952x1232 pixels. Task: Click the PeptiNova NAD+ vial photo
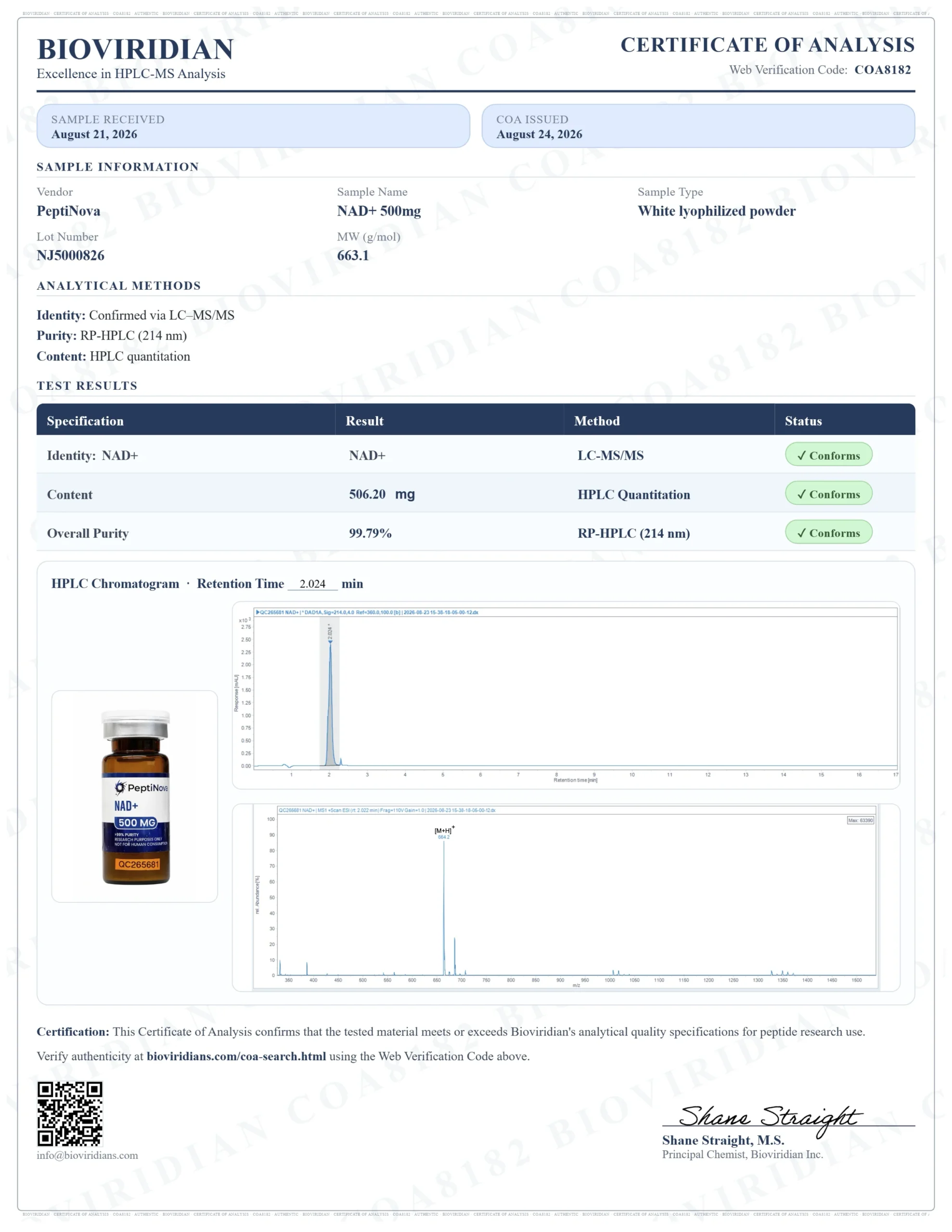tap(135, 796)
